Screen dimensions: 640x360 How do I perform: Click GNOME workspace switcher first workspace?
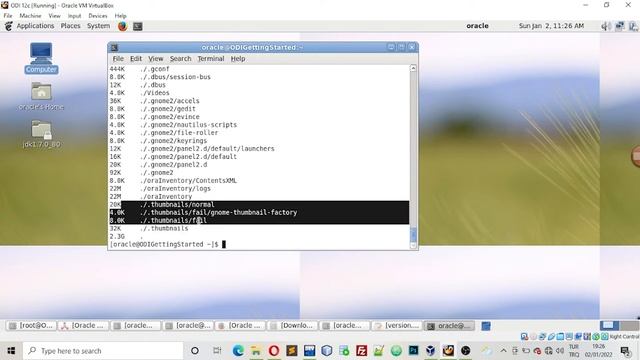608,325
